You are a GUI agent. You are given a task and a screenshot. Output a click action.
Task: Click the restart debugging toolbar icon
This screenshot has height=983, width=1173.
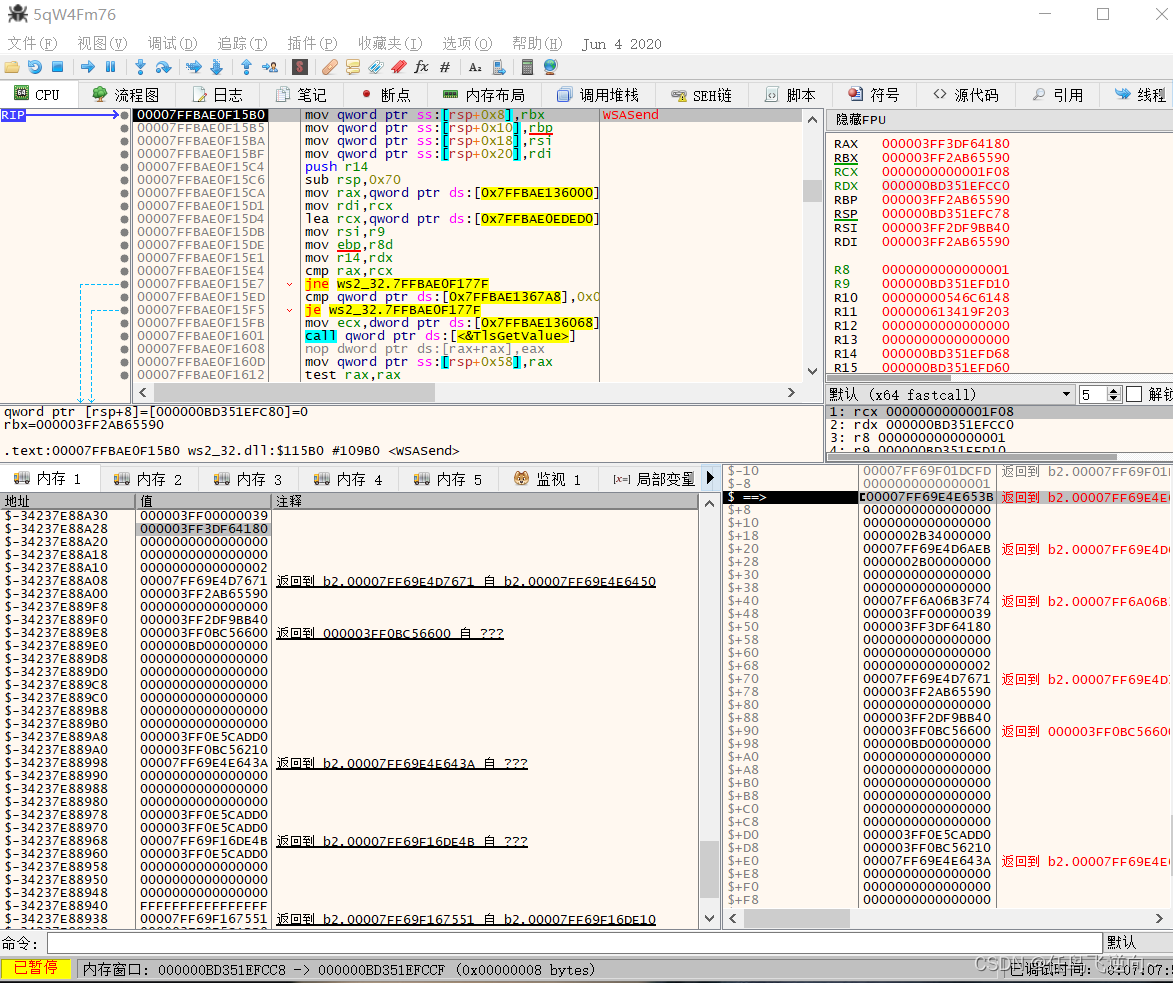tap(34, 67)
